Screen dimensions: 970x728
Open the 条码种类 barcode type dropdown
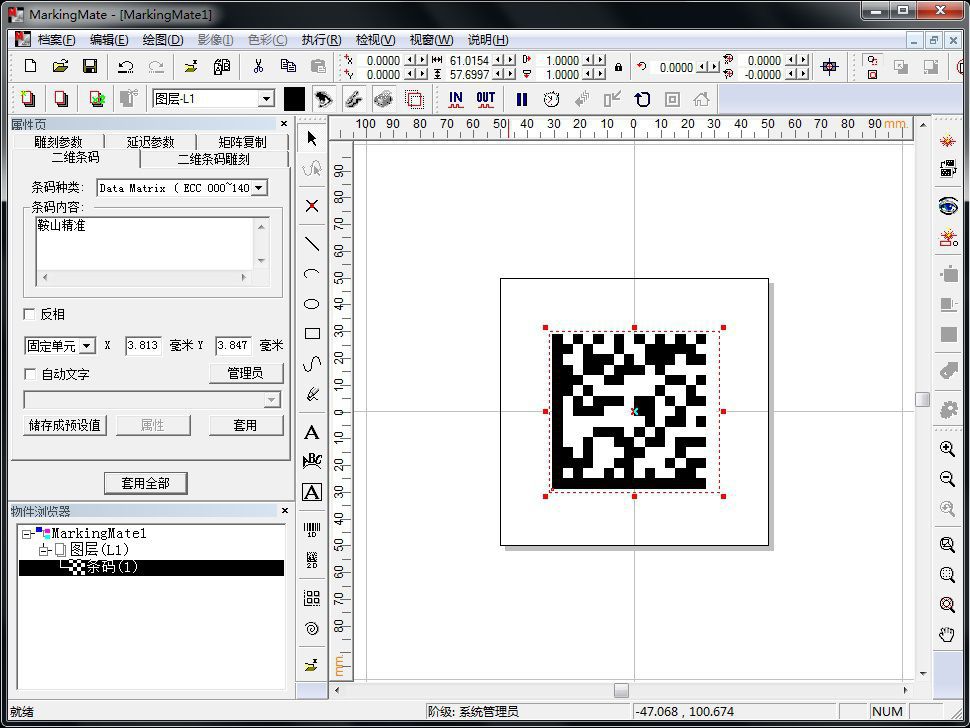tap(258, 187)
